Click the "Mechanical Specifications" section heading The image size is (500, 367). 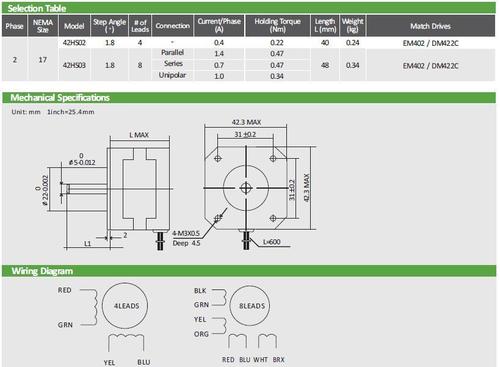[60, 98]
